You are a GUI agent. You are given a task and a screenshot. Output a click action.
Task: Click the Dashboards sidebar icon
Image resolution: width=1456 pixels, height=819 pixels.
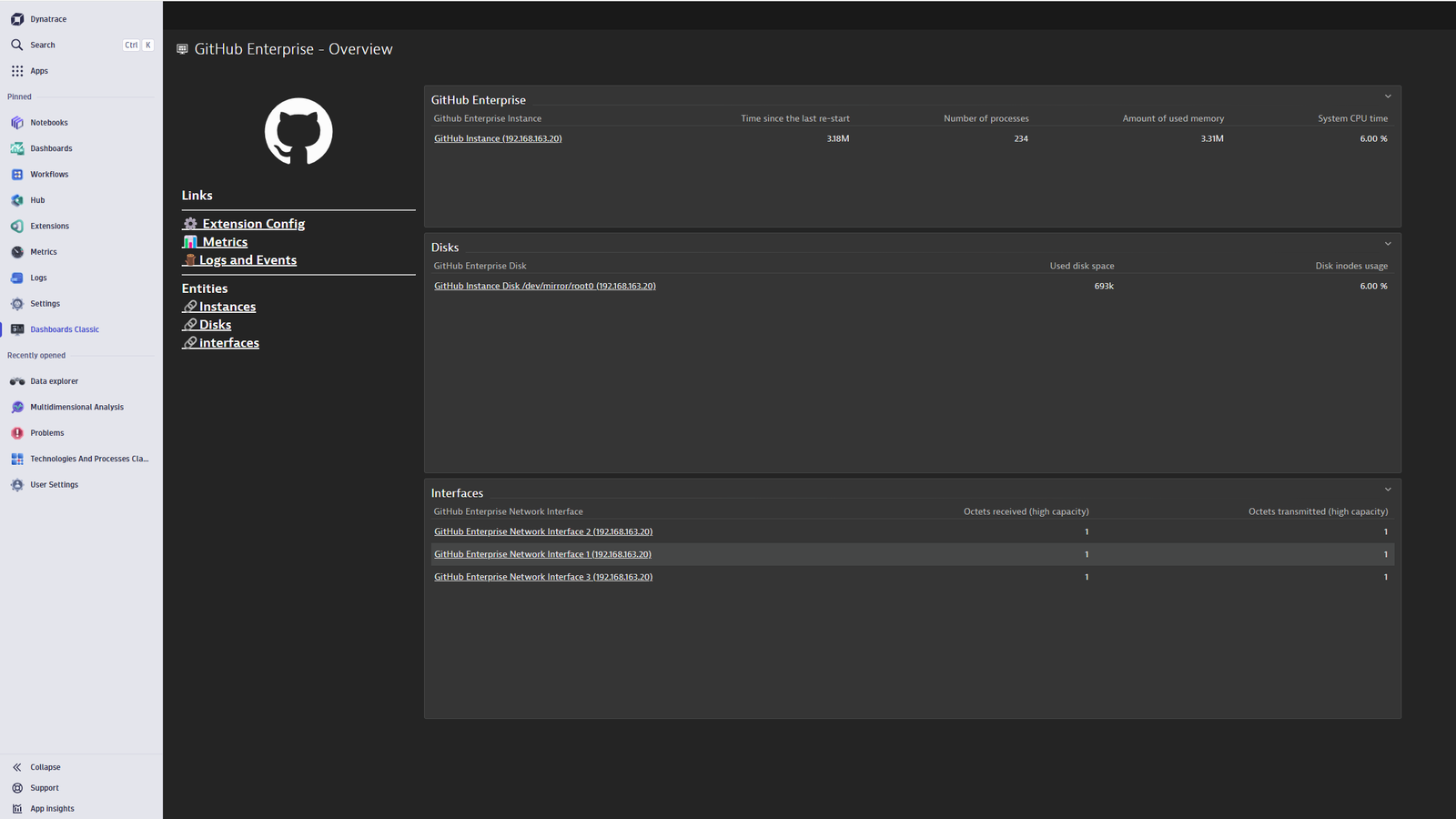point(17,148)
